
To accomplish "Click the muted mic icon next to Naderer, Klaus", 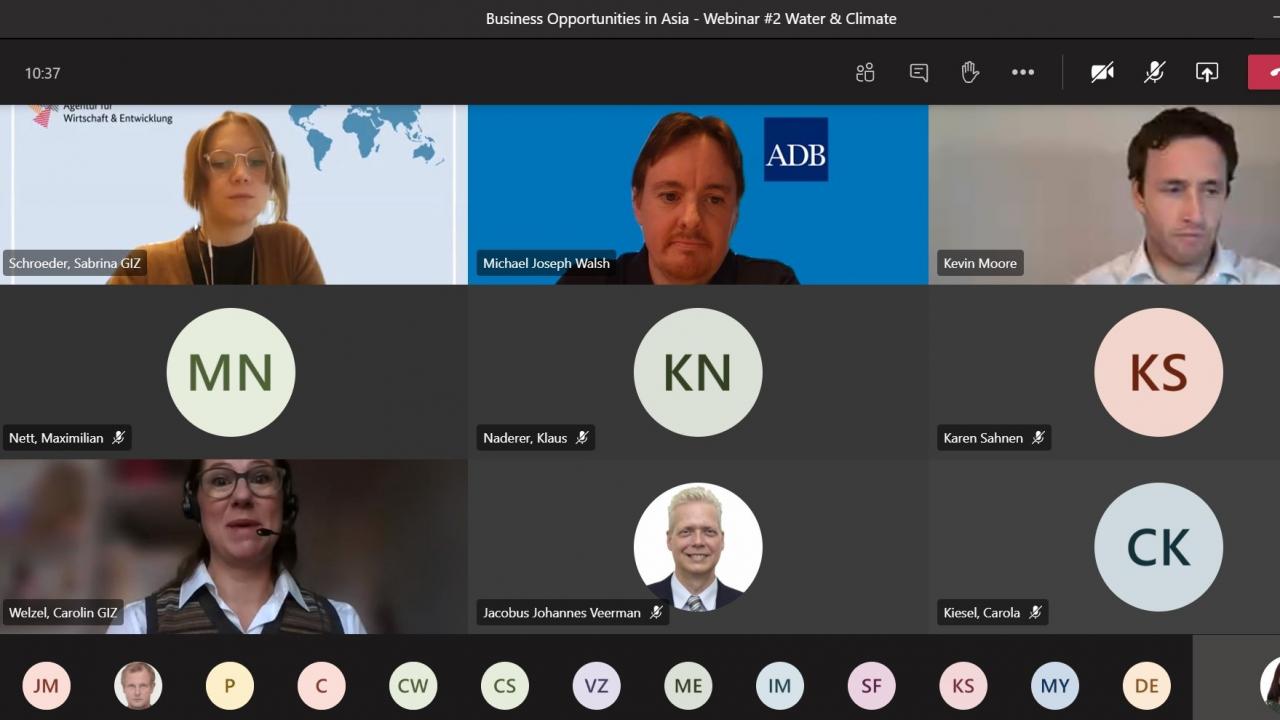I will (582, 438).
